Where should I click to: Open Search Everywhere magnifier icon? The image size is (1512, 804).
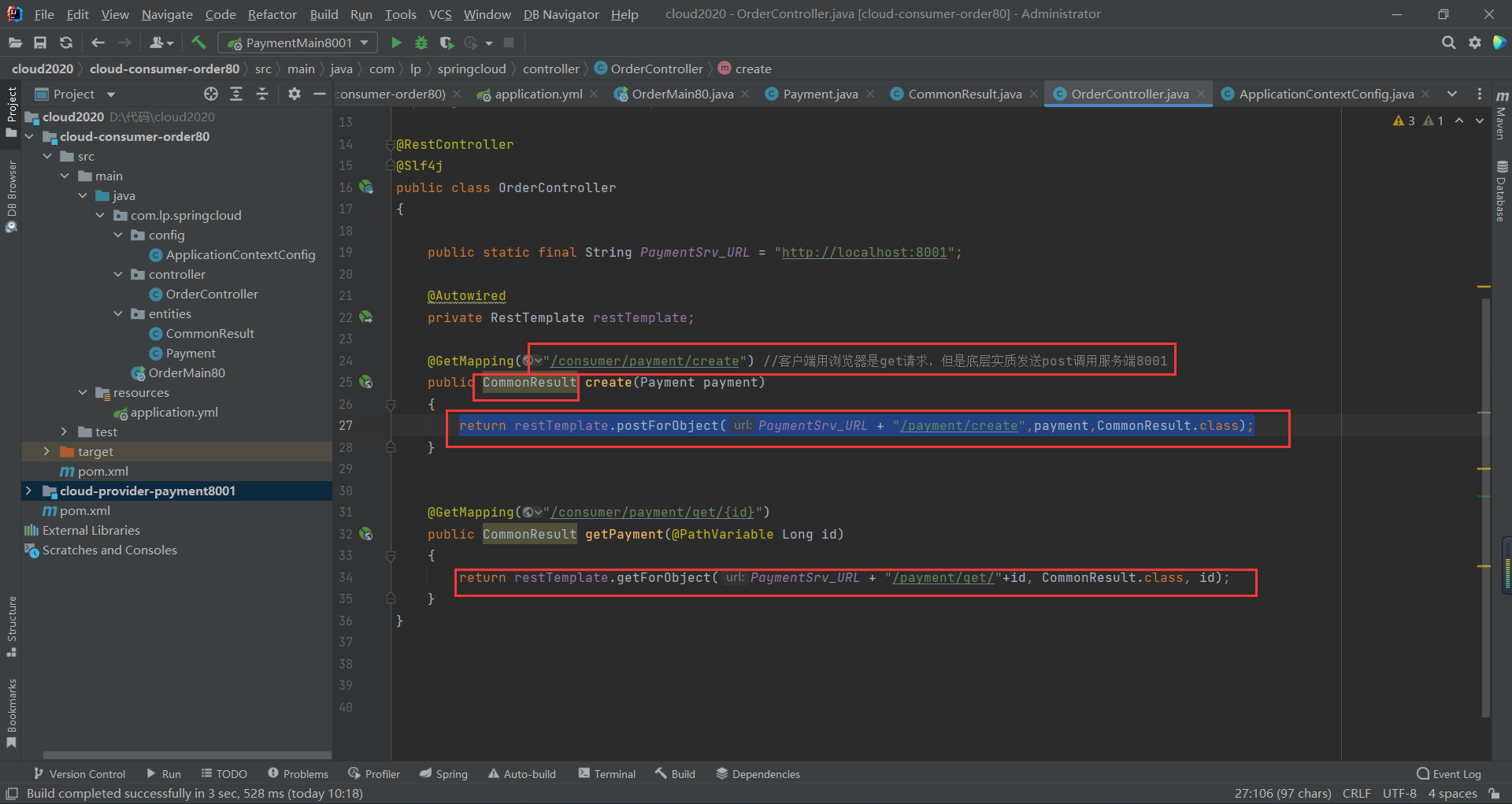click(x=1448, y=43)
